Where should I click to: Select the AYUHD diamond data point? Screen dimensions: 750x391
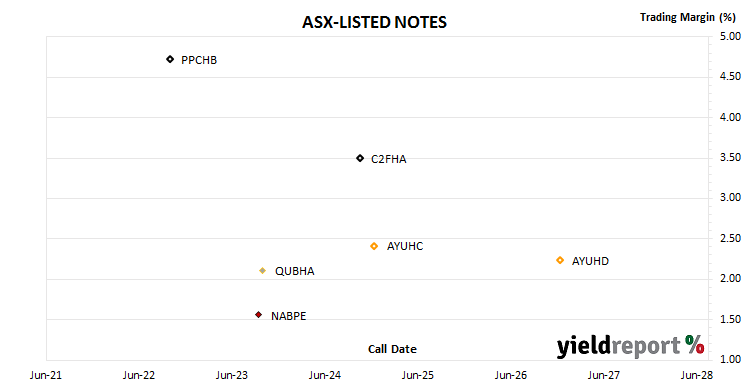point(560,260)
